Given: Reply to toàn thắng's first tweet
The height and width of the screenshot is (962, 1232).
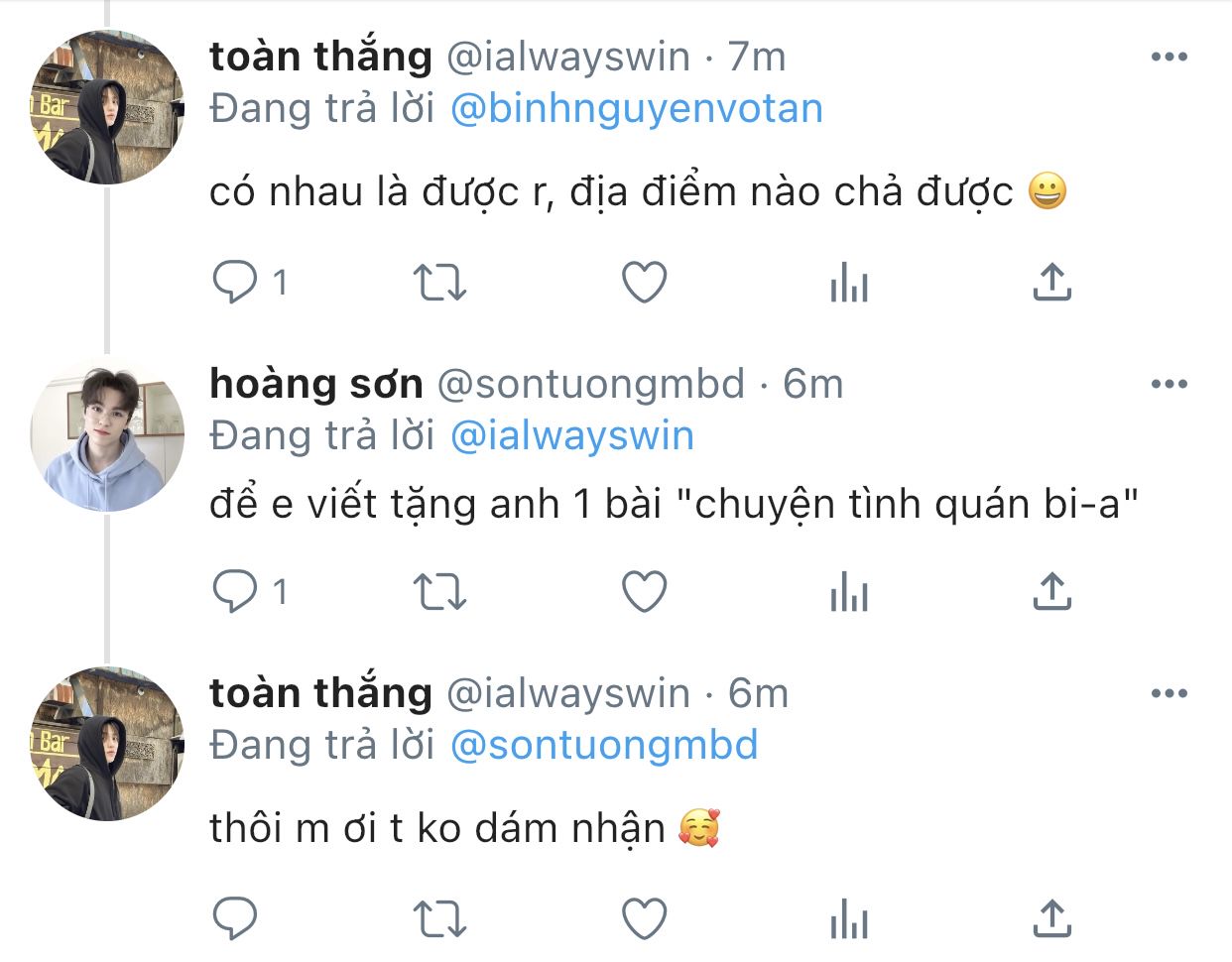Looking at the screenshot, I should [x=236, y=283].
